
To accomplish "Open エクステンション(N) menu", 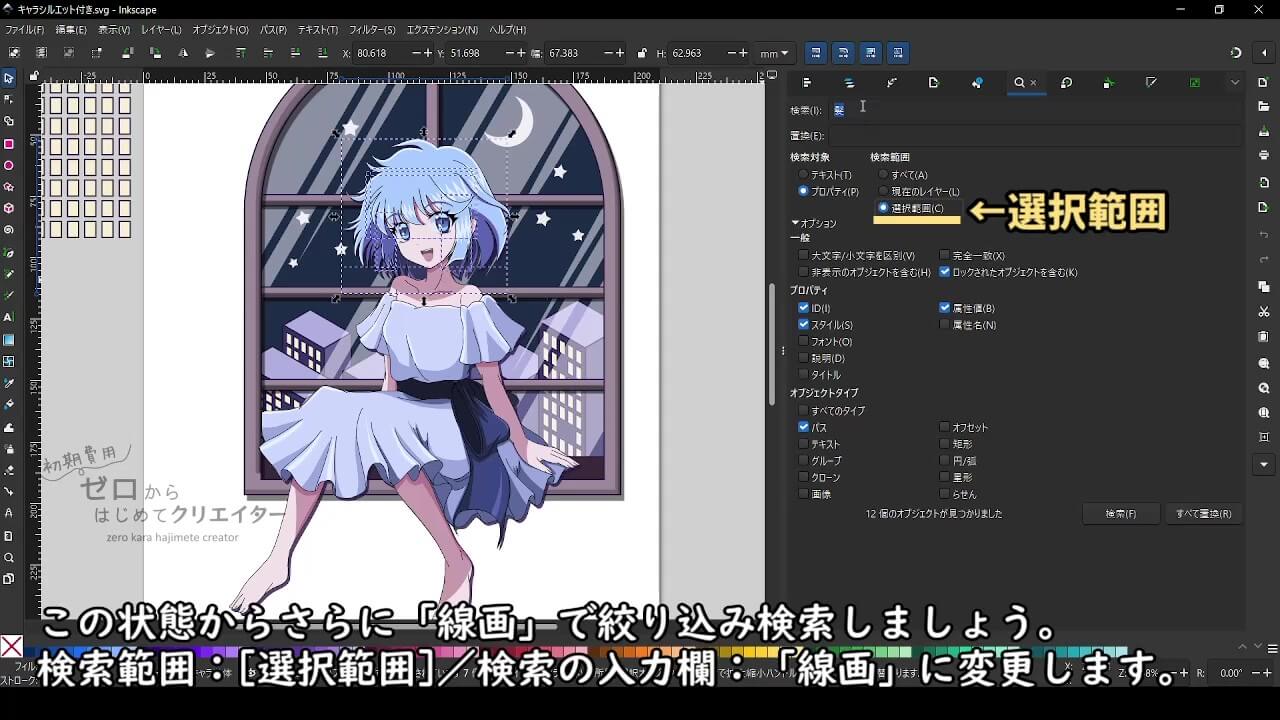I will (443, 30).
